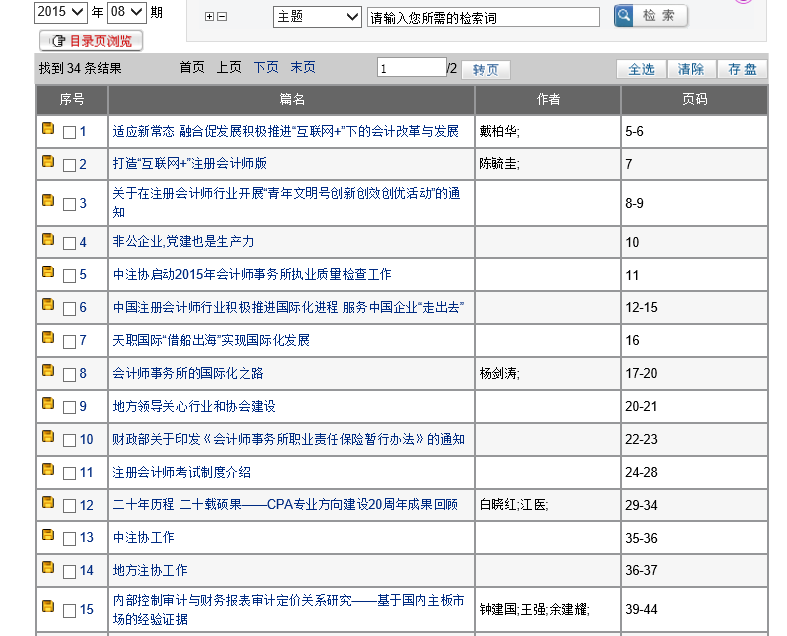Screen dimensions: 787x636
Task: Click the search 检索 button
Action: 651,16
